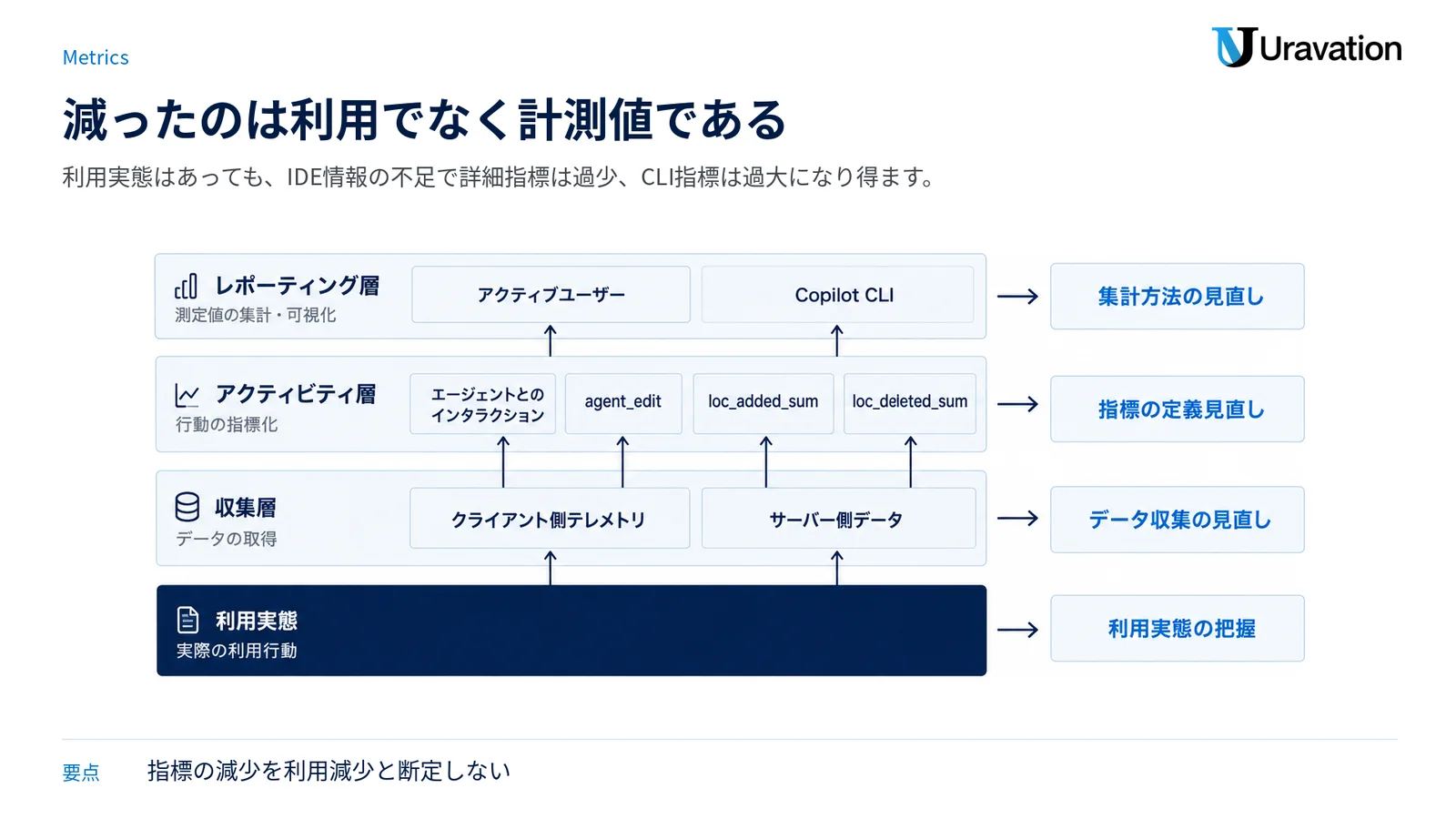Select the Copilot CLI box
The width and height of the screenshot is (1456, 819).
(x=837, y=295)
